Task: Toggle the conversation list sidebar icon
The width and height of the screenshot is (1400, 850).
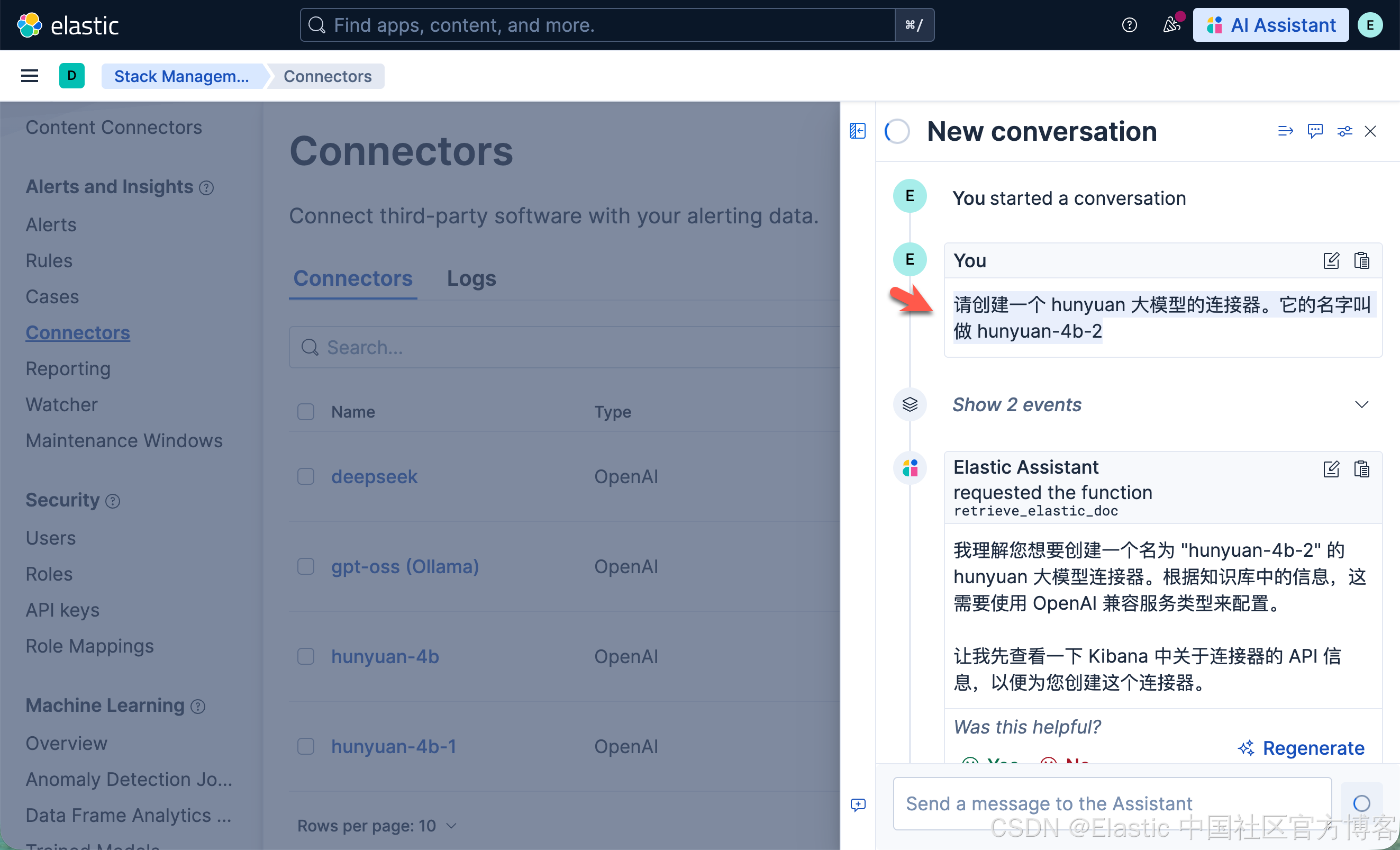Action: coord(857,131)
